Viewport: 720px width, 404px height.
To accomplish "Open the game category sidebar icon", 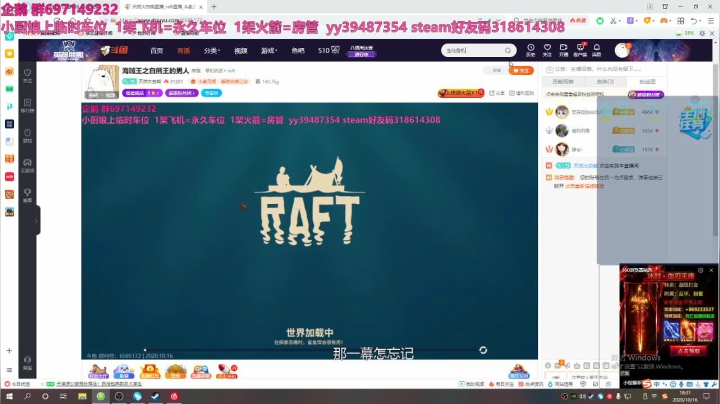I will [28, 136].
